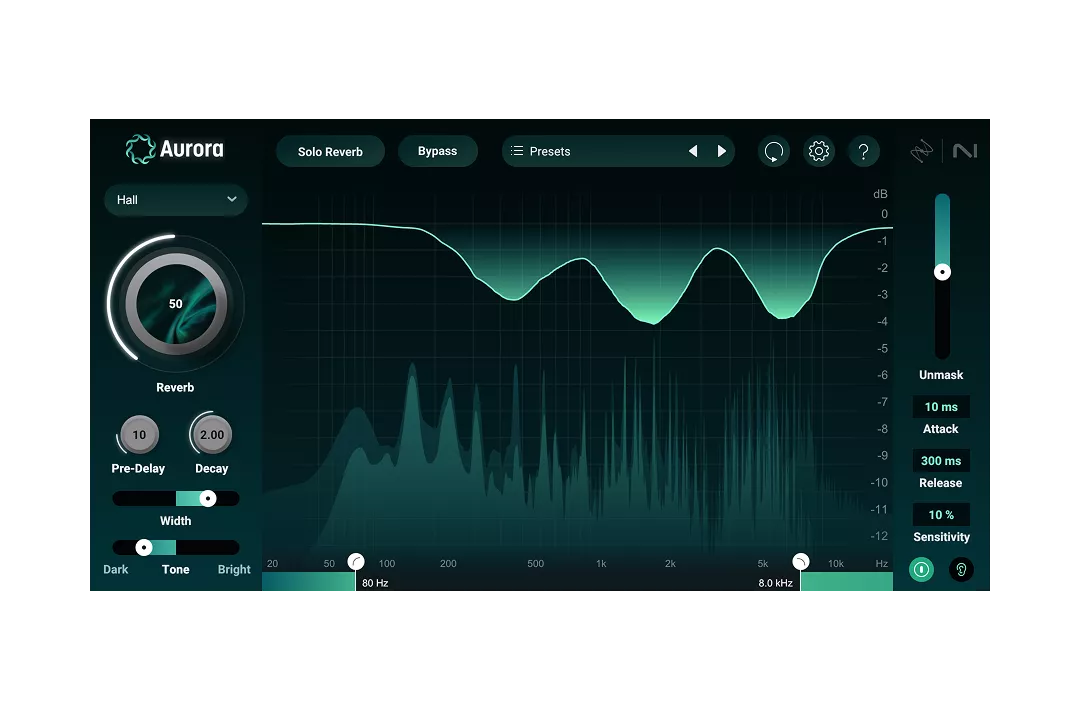
Task: Open the Hall reverb type dropdown
Action: (176, 200)
